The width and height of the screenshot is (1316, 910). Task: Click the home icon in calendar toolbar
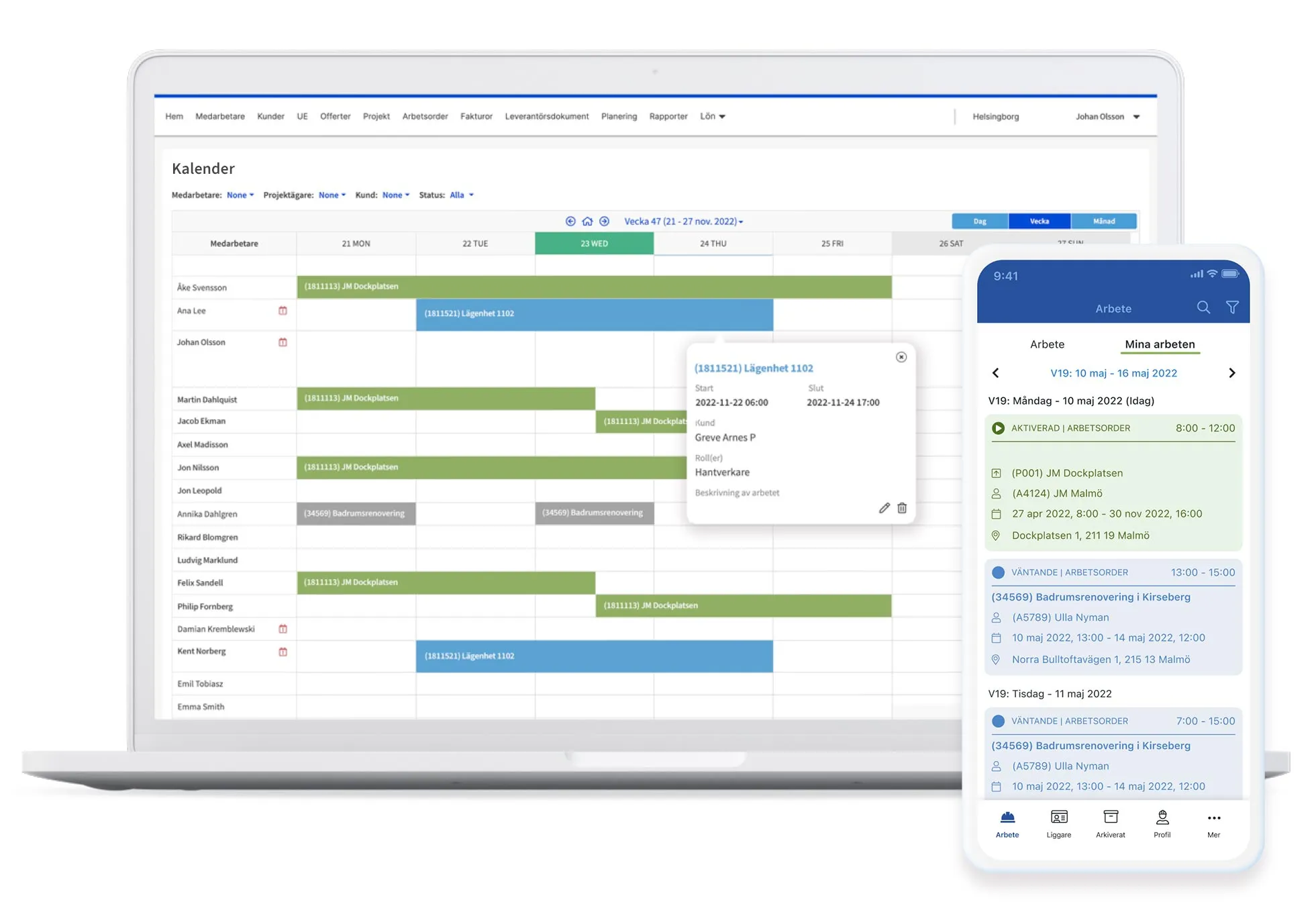pos(587,221)
